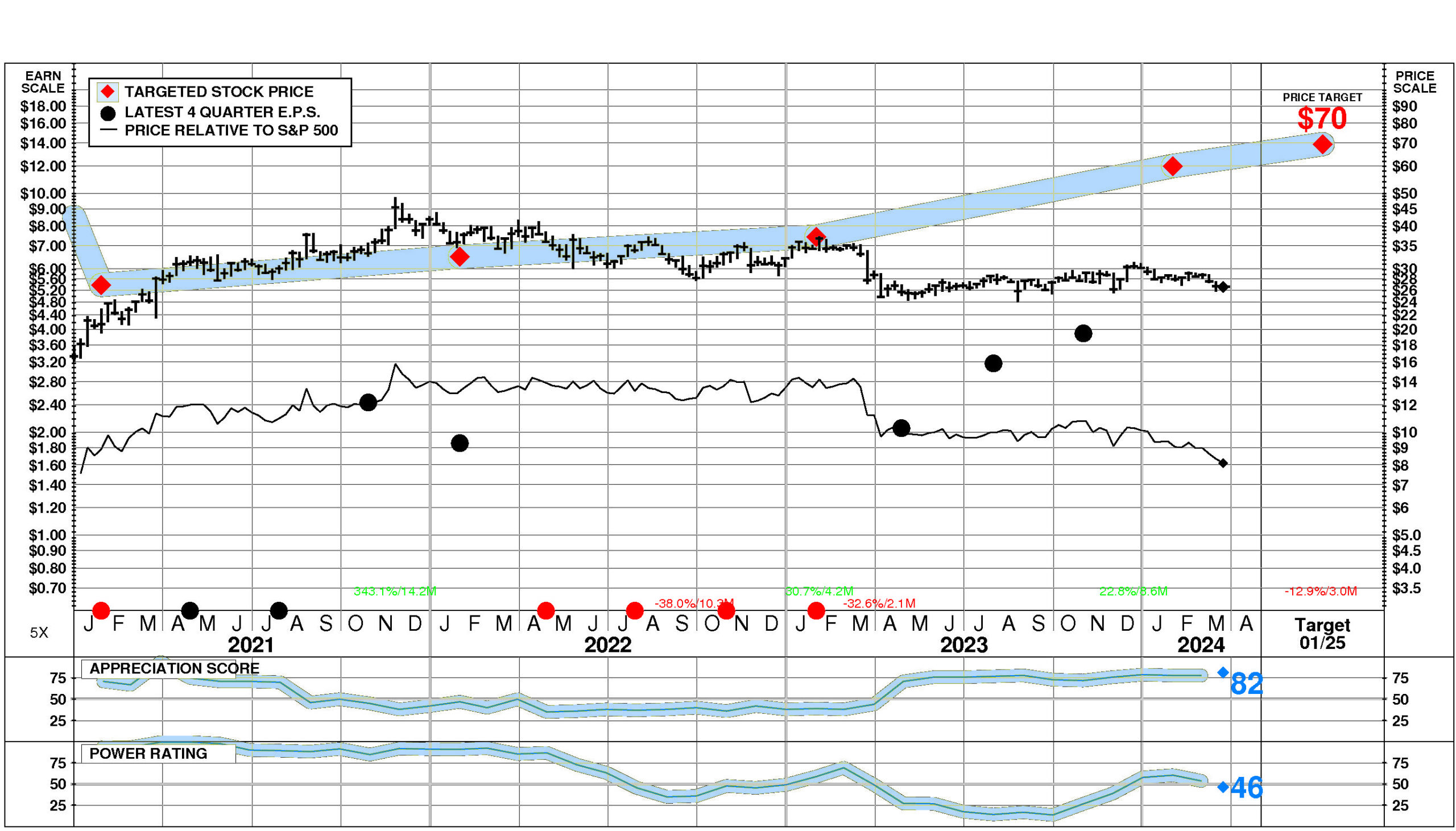Select the black E.P.S. dot near $3.20
1456x831 pixels.
tap(993, 363)
